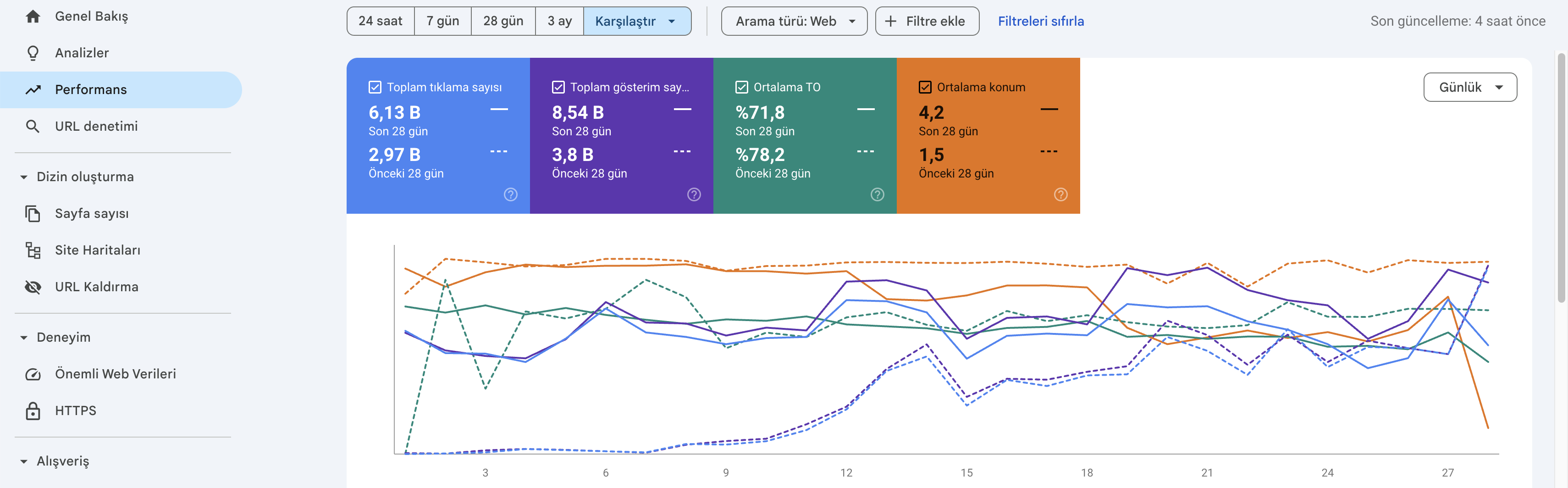
Task: Open the Arama türü: Web dropdown
Action: coord(794,21)
